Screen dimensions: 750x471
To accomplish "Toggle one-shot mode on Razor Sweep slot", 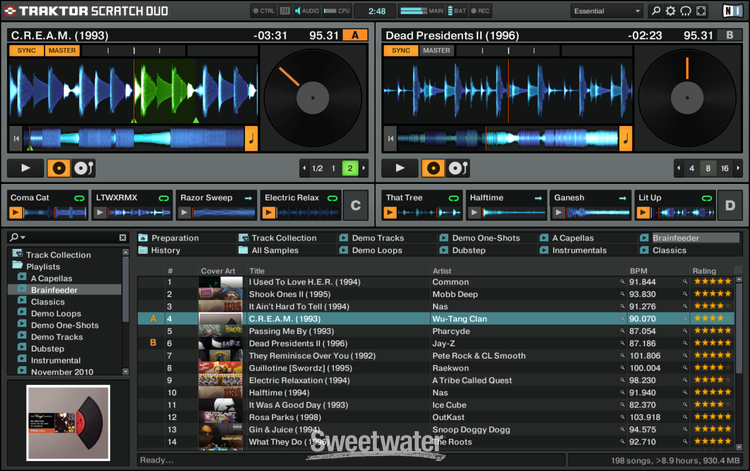I will click(248, 198).
